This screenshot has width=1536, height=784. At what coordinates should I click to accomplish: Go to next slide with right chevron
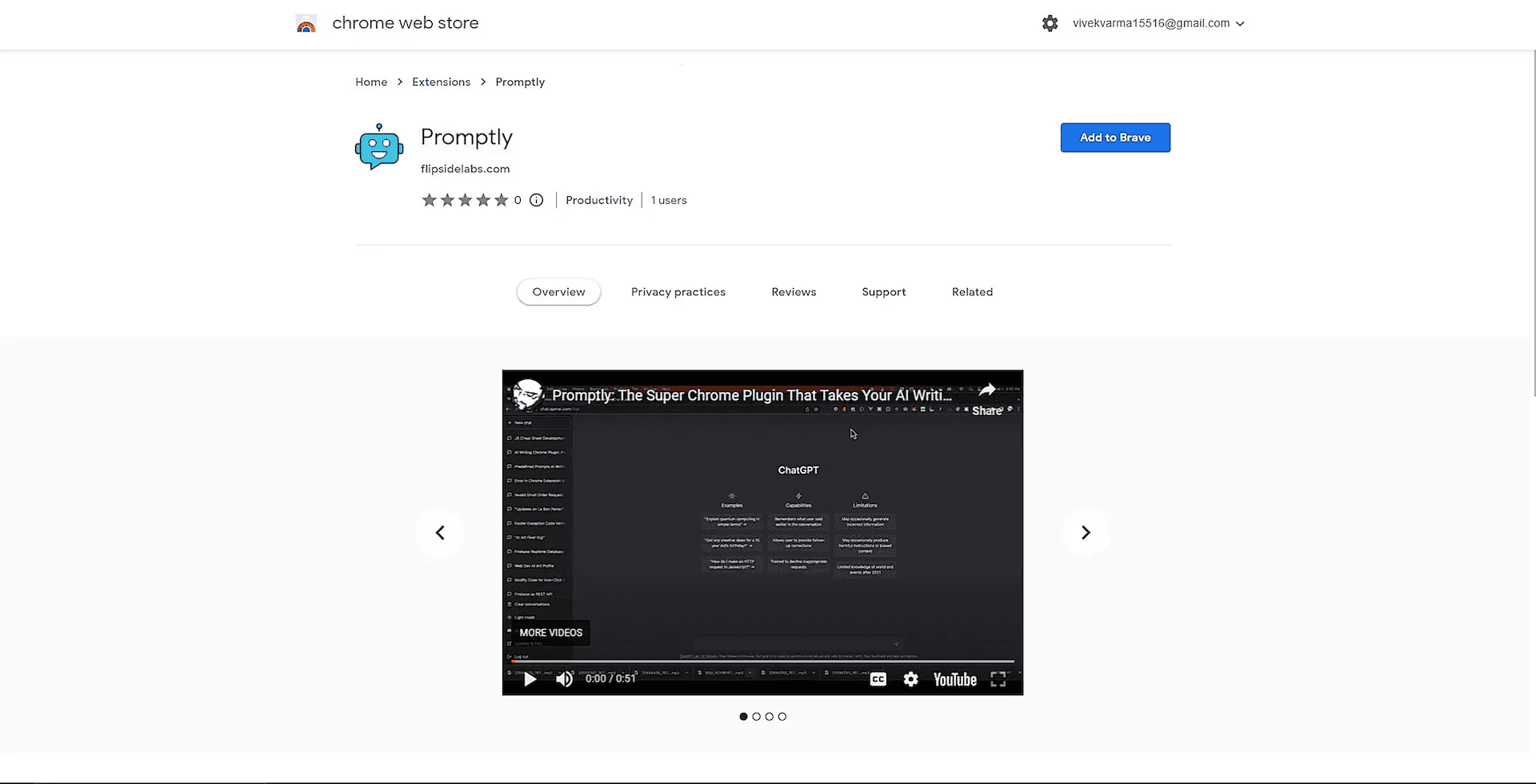click(x=1085, y=533)
